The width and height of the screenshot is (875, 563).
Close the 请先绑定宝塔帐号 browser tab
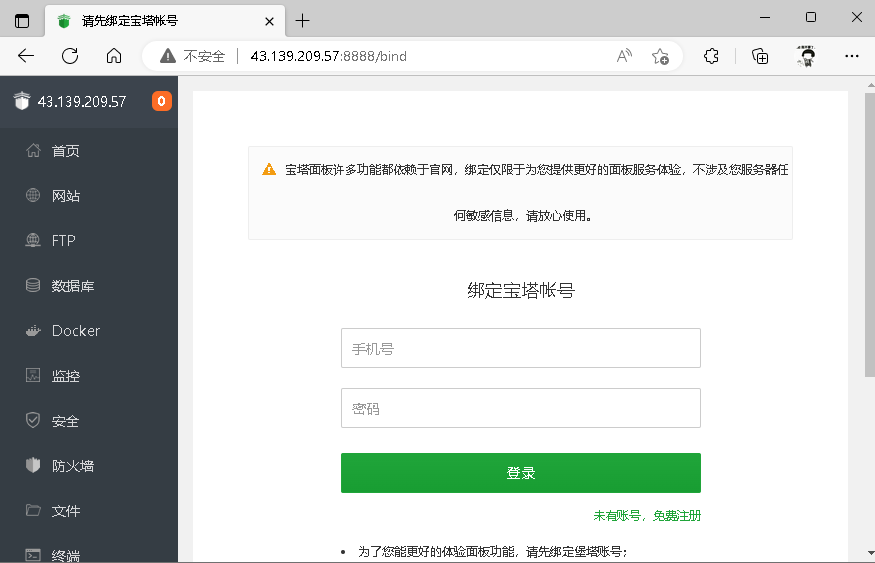[269, 21]
